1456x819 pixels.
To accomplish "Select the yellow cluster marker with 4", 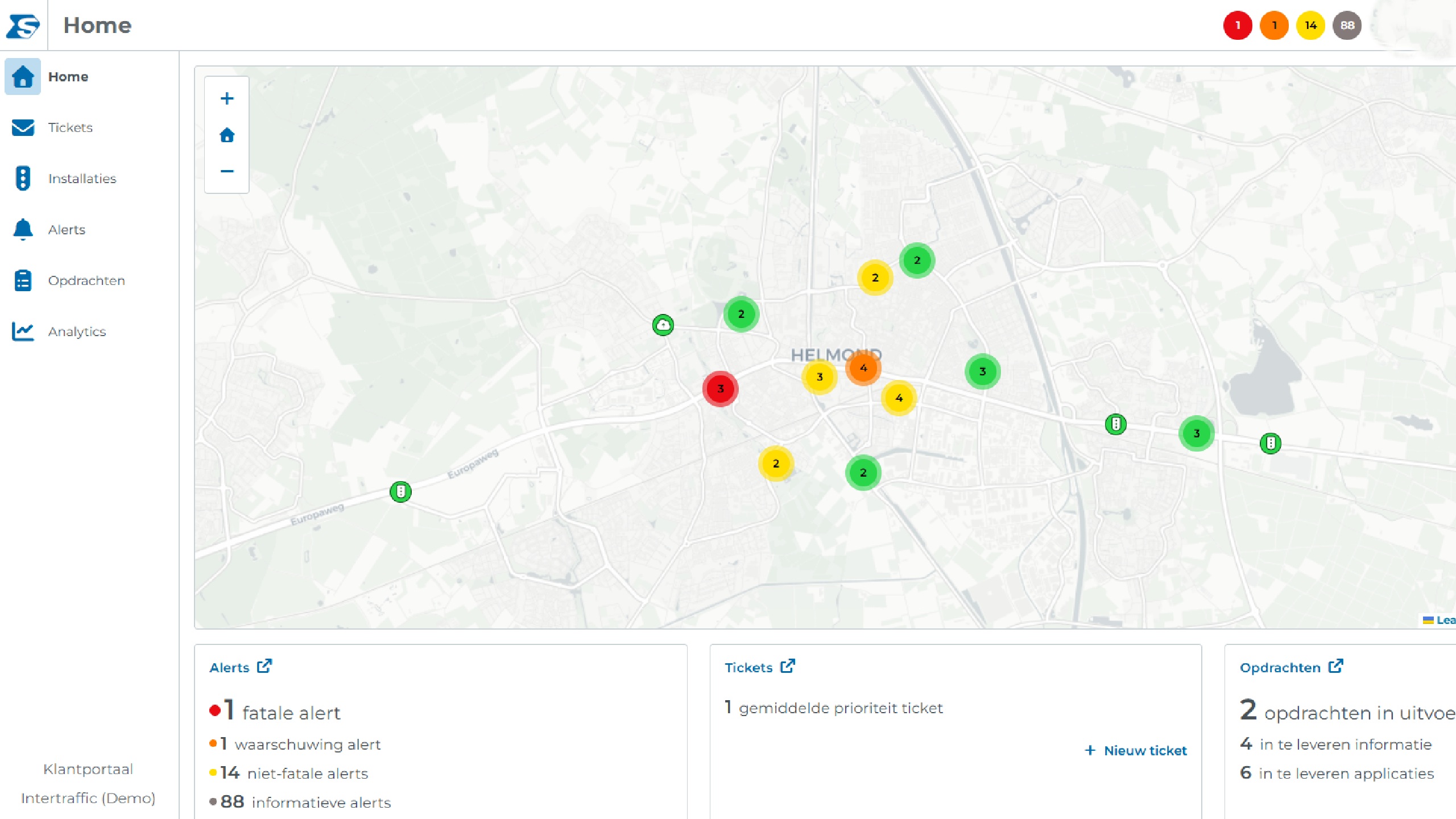I will (x=899, y=398).
